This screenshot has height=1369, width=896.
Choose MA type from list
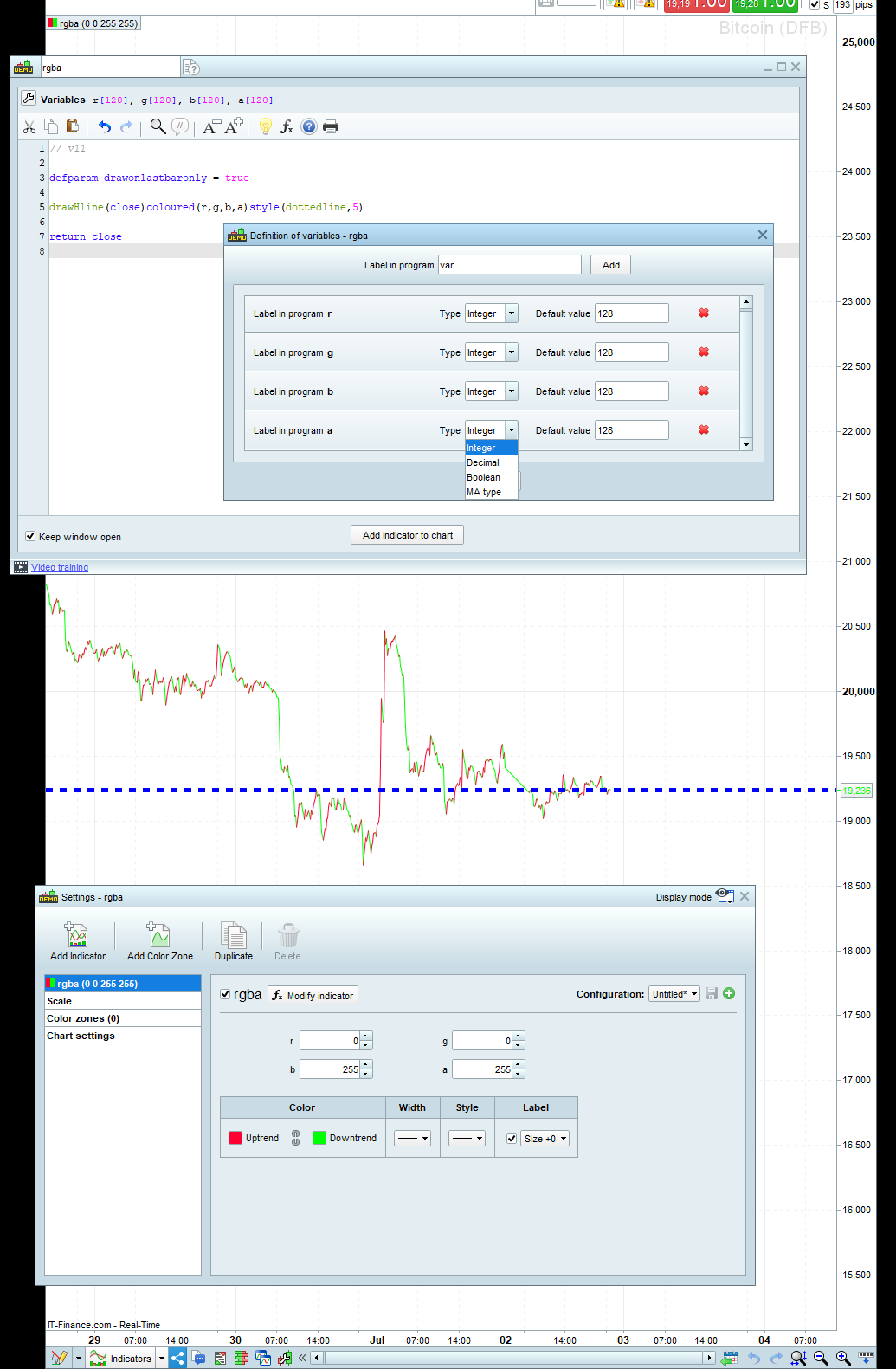[491, 492]
